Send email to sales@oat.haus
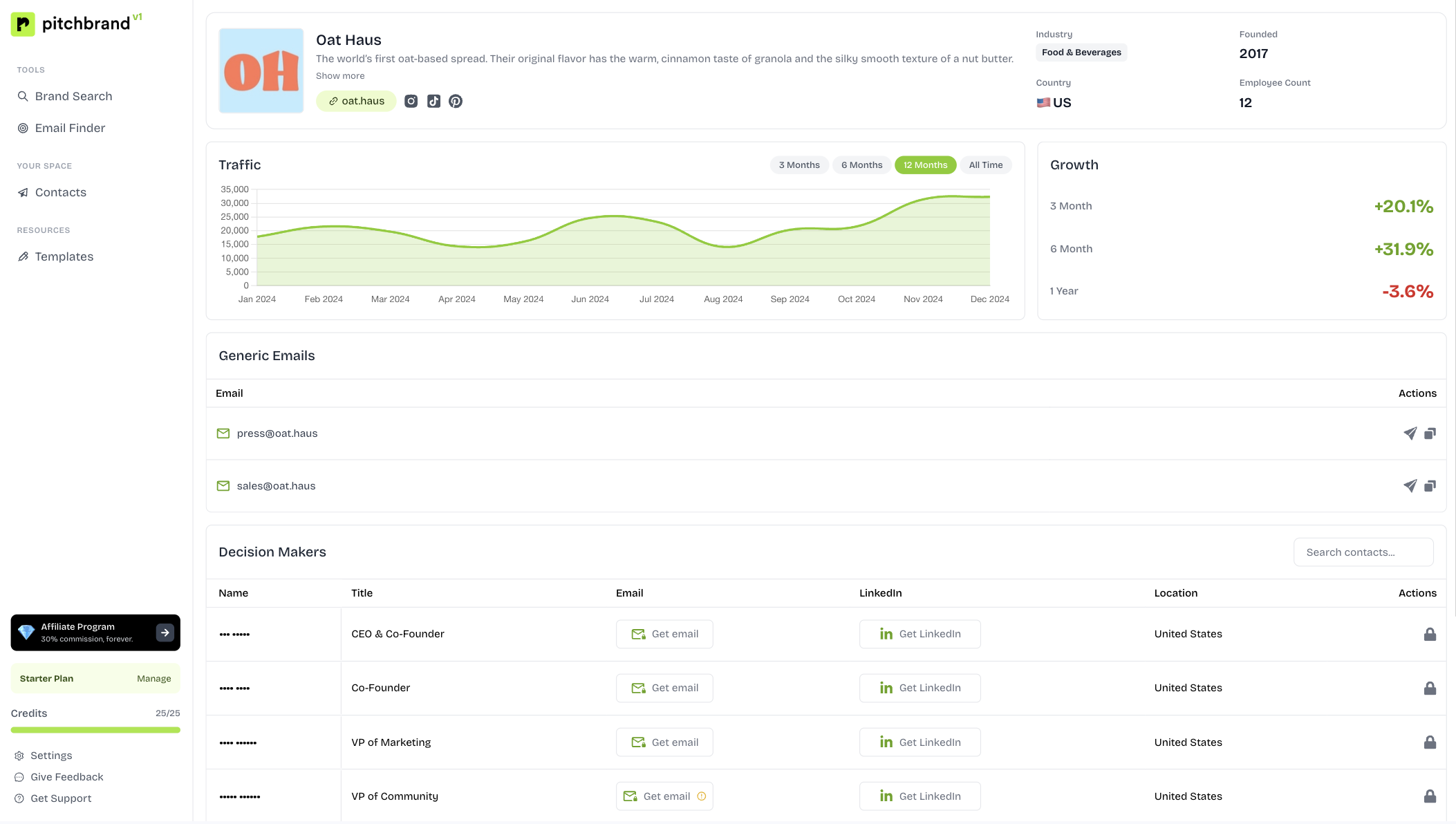This screenshot has height=824, width=1456. pyautogui.click(x=1410, y=486)
